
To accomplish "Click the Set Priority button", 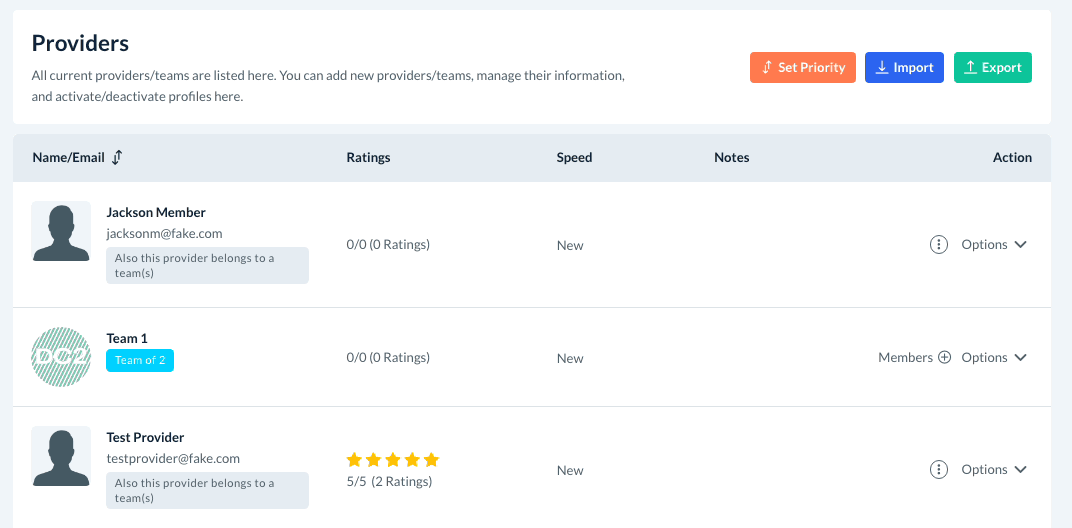I will pyautogui.click(x=802, y=68).
